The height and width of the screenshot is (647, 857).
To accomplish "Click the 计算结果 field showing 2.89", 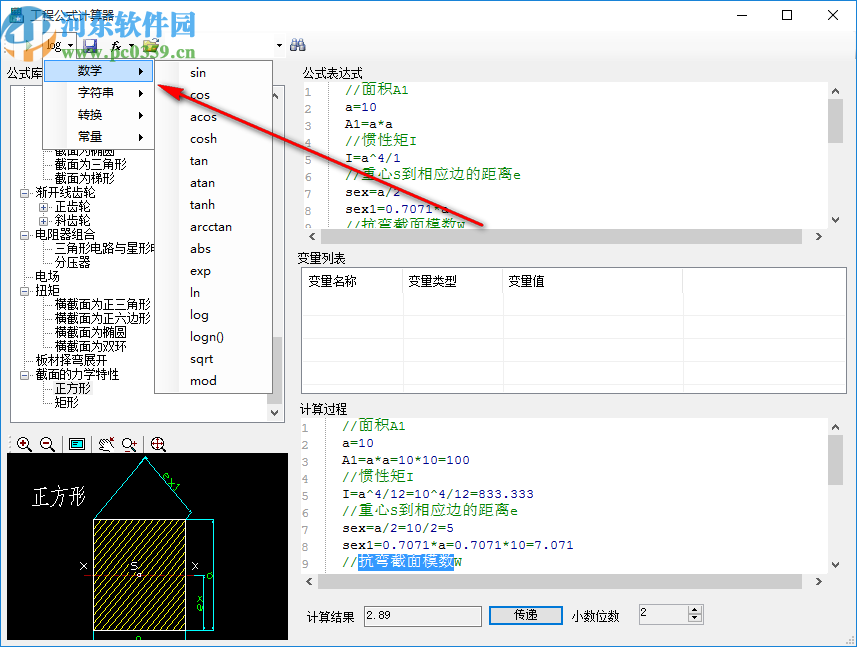I will 422,616.
